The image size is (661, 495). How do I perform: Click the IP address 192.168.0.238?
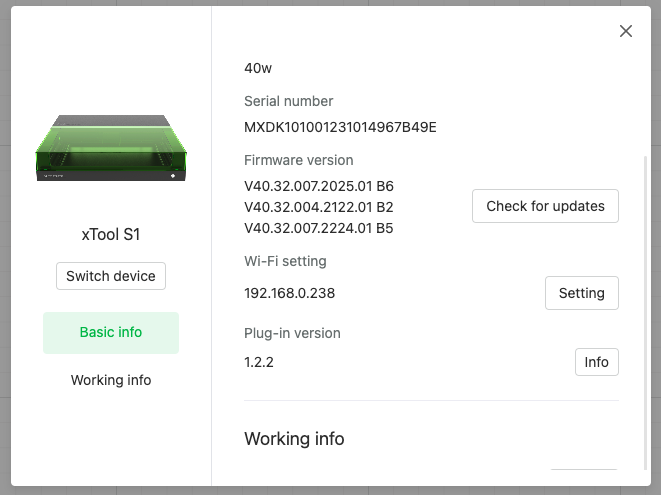pos(289,293)
